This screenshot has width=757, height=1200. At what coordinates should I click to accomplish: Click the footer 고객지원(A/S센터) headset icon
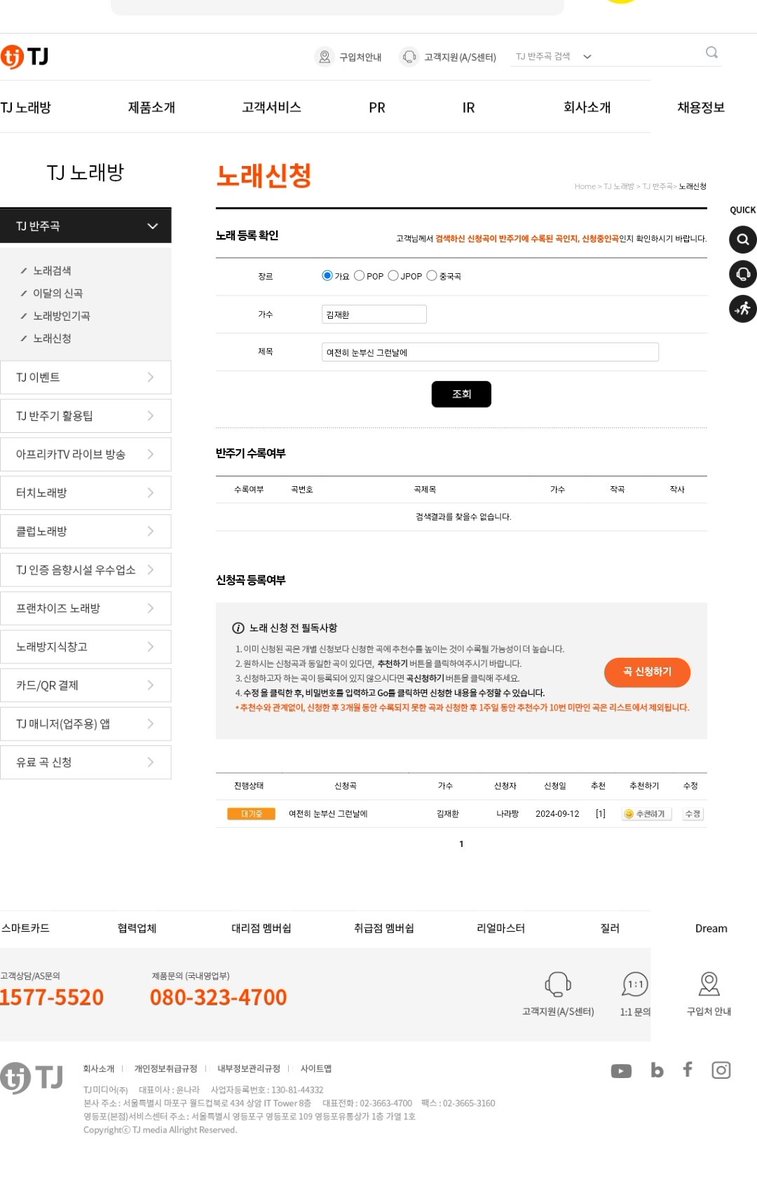point(558,984)
